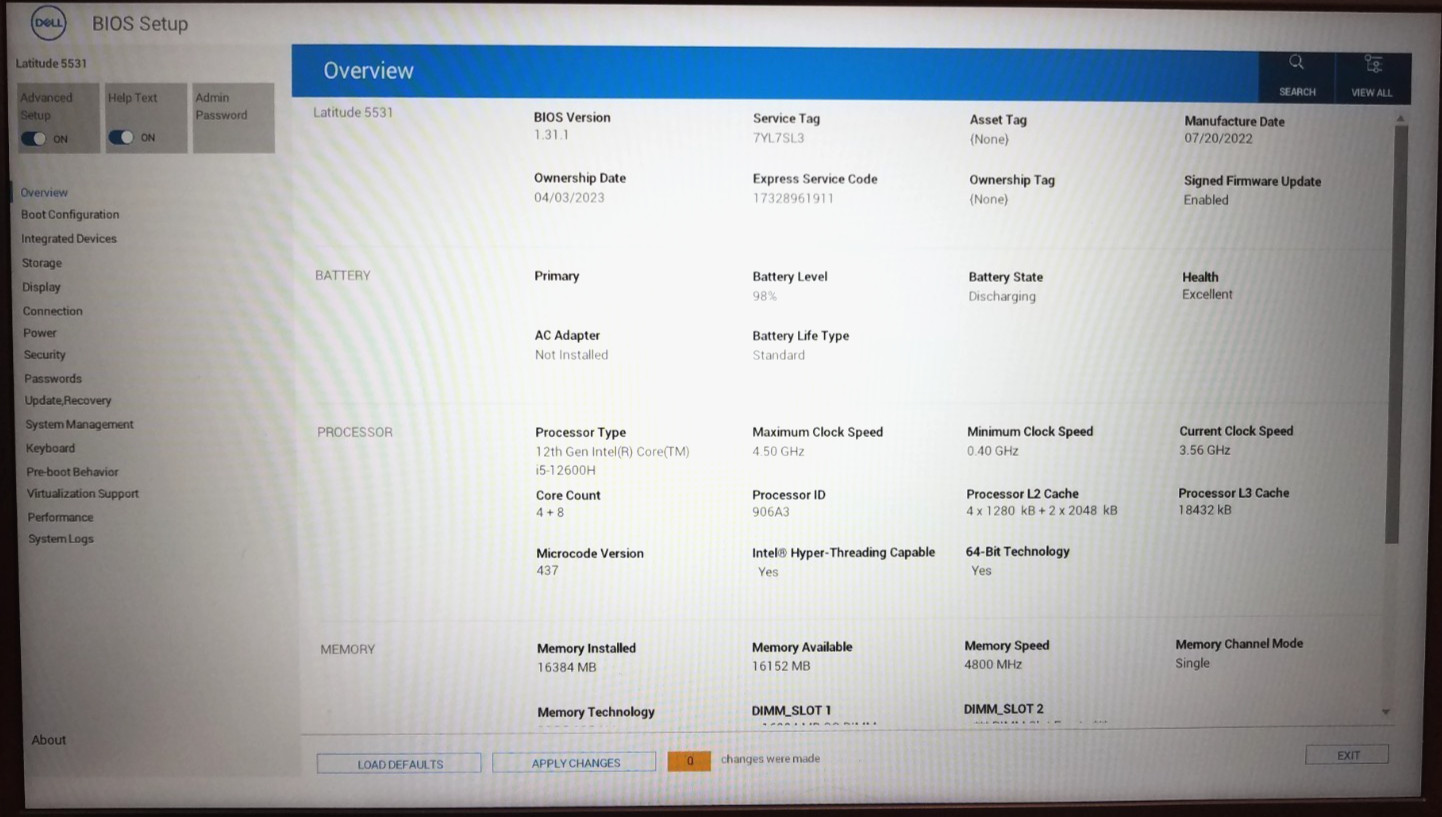Click the scrollbar down arrow

point(1386,711)
